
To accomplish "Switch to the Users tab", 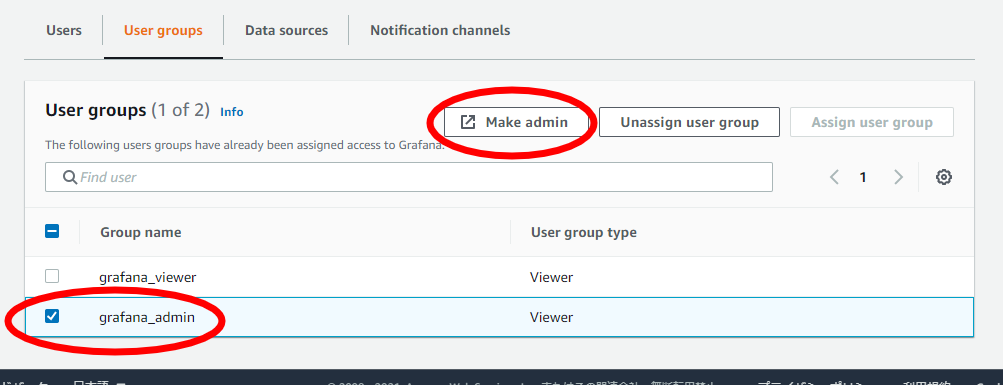I will [64, 30].
